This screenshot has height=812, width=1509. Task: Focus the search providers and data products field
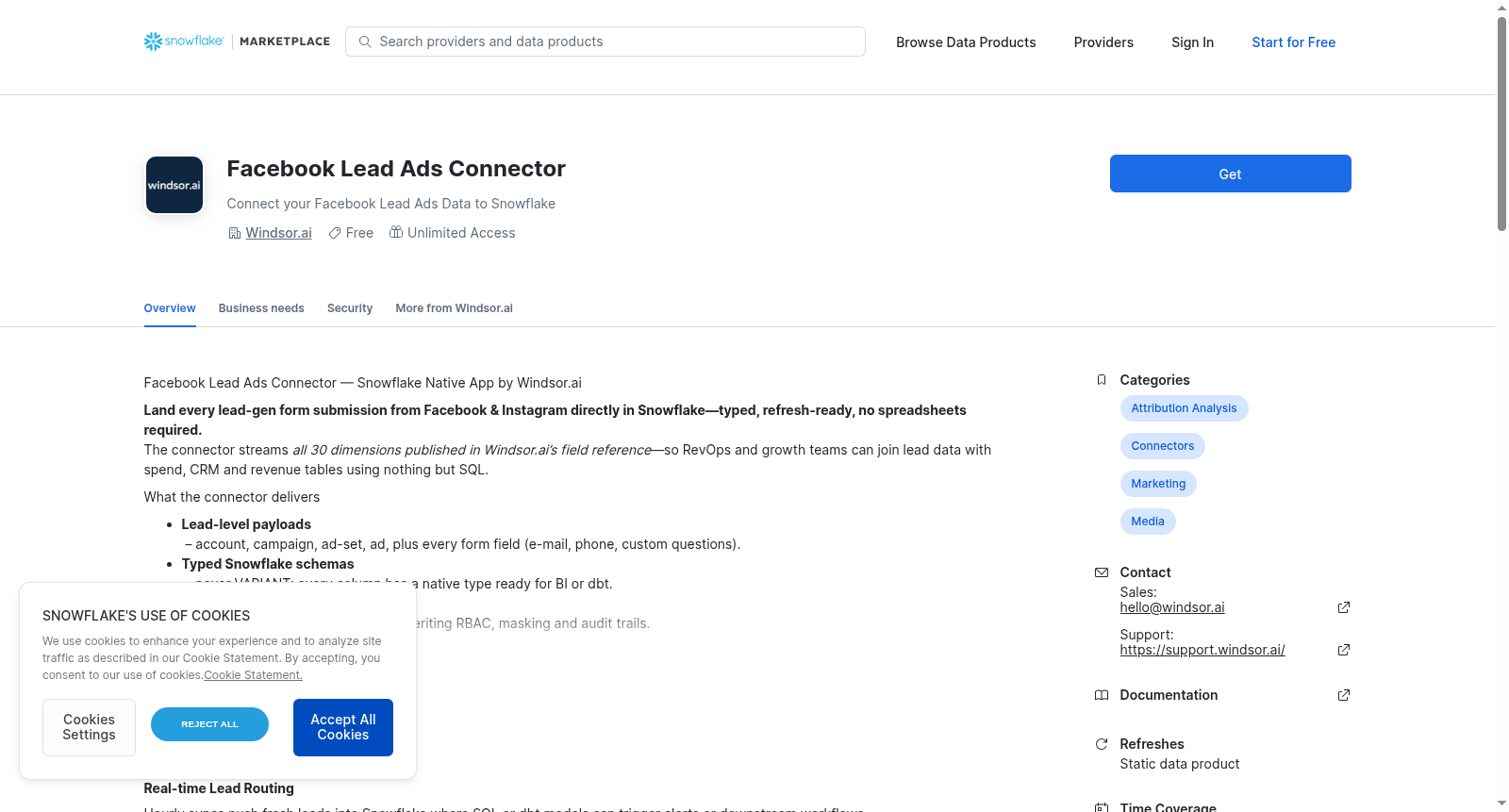pos(605,41)
